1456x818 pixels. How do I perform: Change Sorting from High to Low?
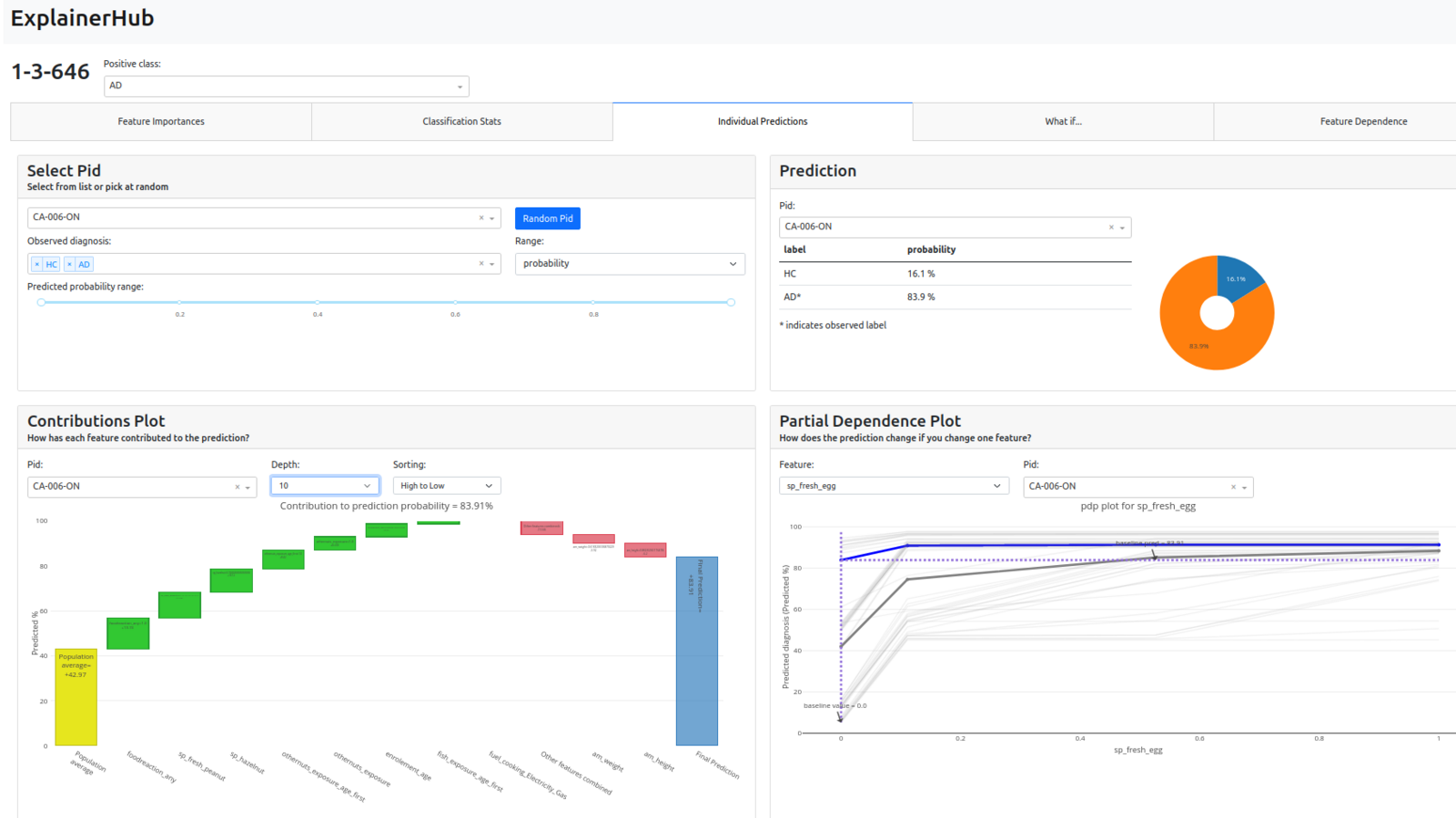pyautogui.click(x=446, y=486)
